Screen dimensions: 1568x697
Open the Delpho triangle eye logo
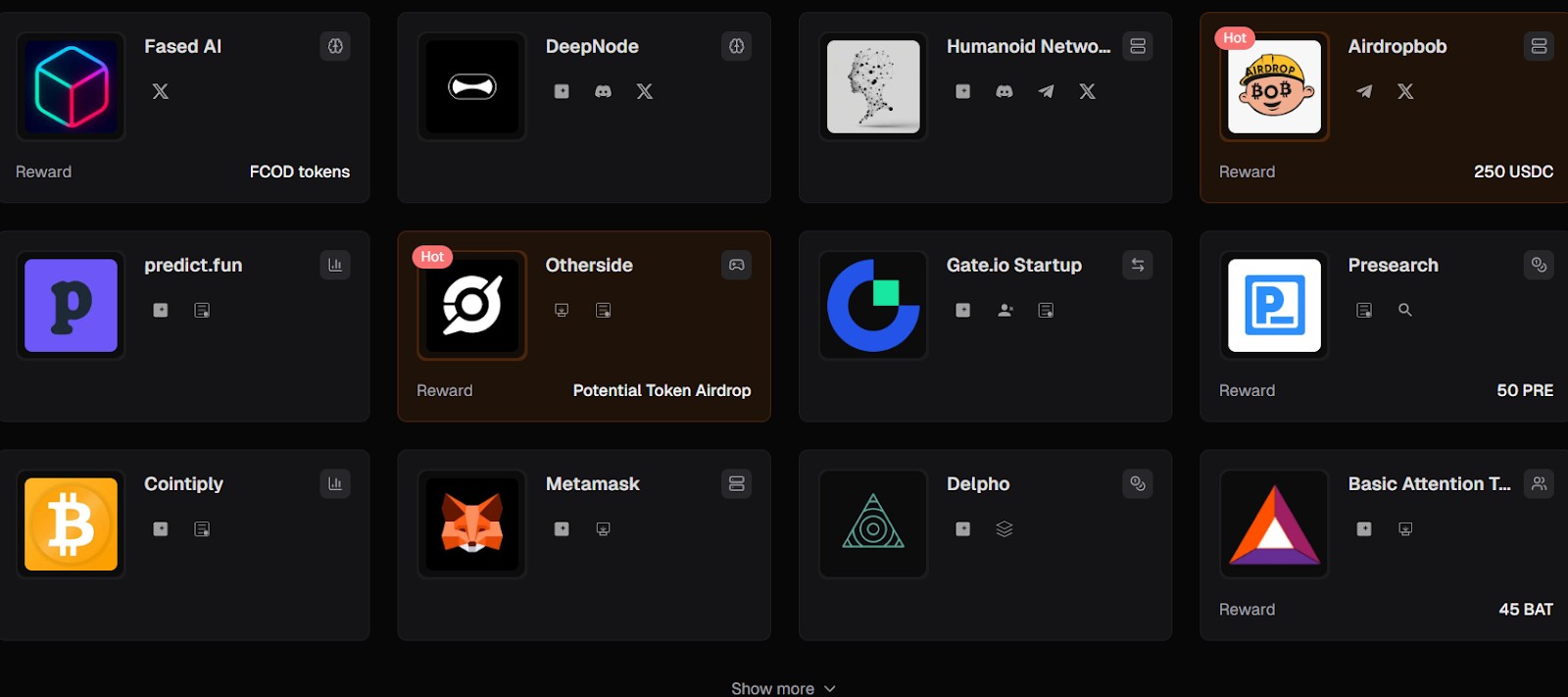pyautogui.click(x=873, y=523)
